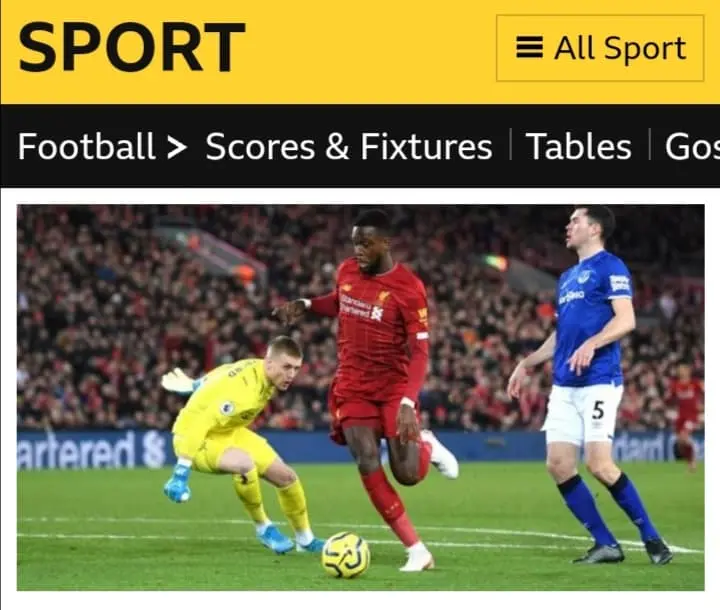Click the advertising board reading 'artered'
Viewport: 720px width, 610px height.
point(91,451)
